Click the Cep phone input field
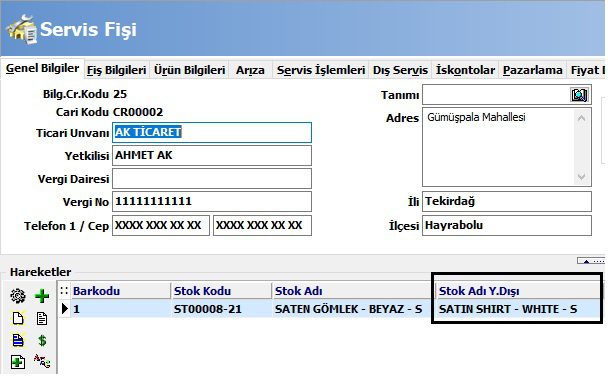The height and width of the screenshot is (376, 608). coord(263,226)
